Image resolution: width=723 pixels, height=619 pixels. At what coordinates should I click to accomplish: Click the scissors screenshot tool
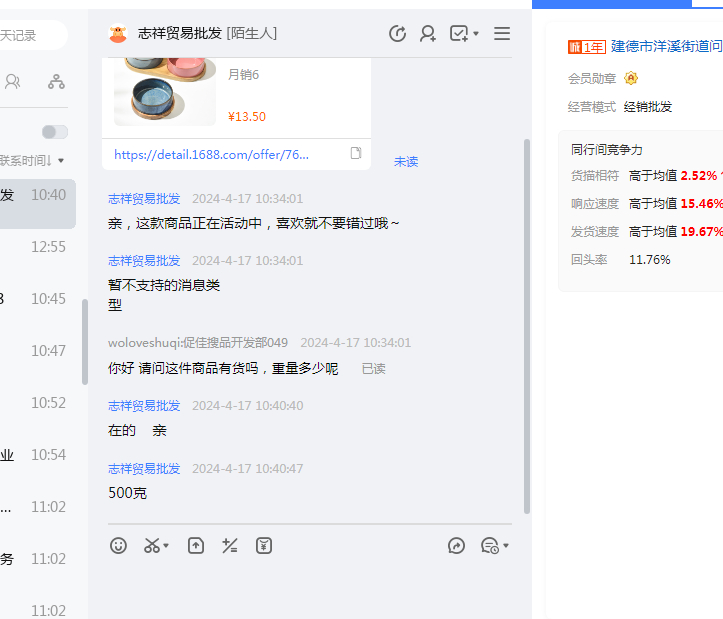152,546
